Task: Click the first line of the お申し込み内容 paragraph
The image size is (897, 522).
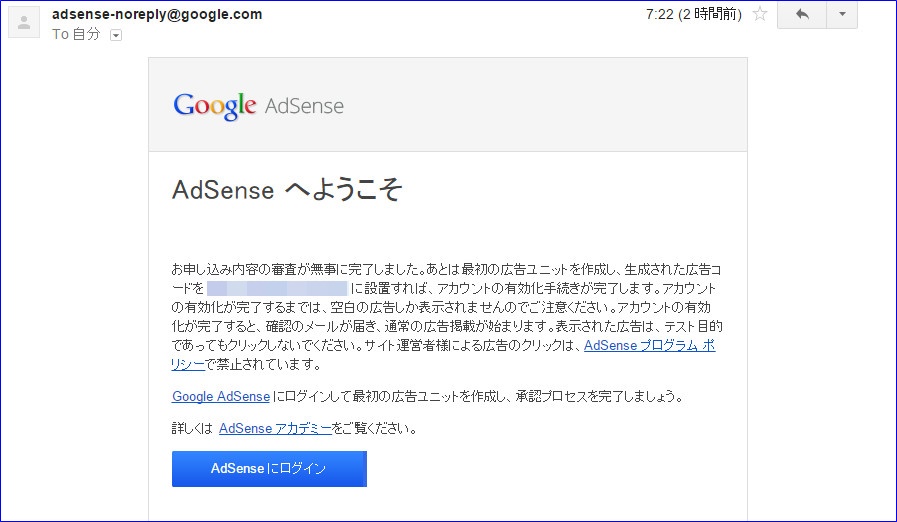Action: tap(446, 269)
